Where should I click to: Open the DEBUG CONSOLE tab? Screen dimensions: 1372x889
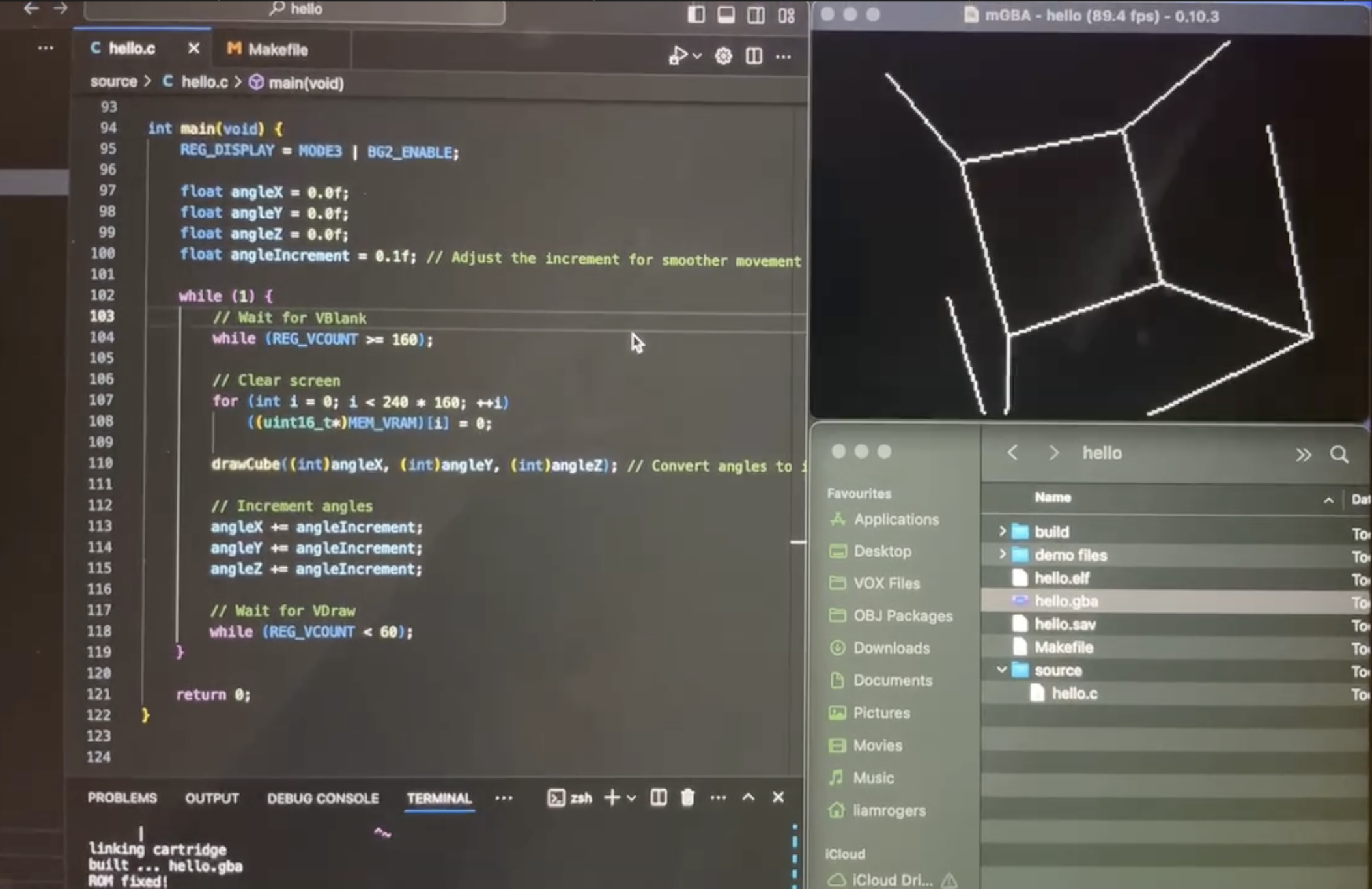point(322,798)
